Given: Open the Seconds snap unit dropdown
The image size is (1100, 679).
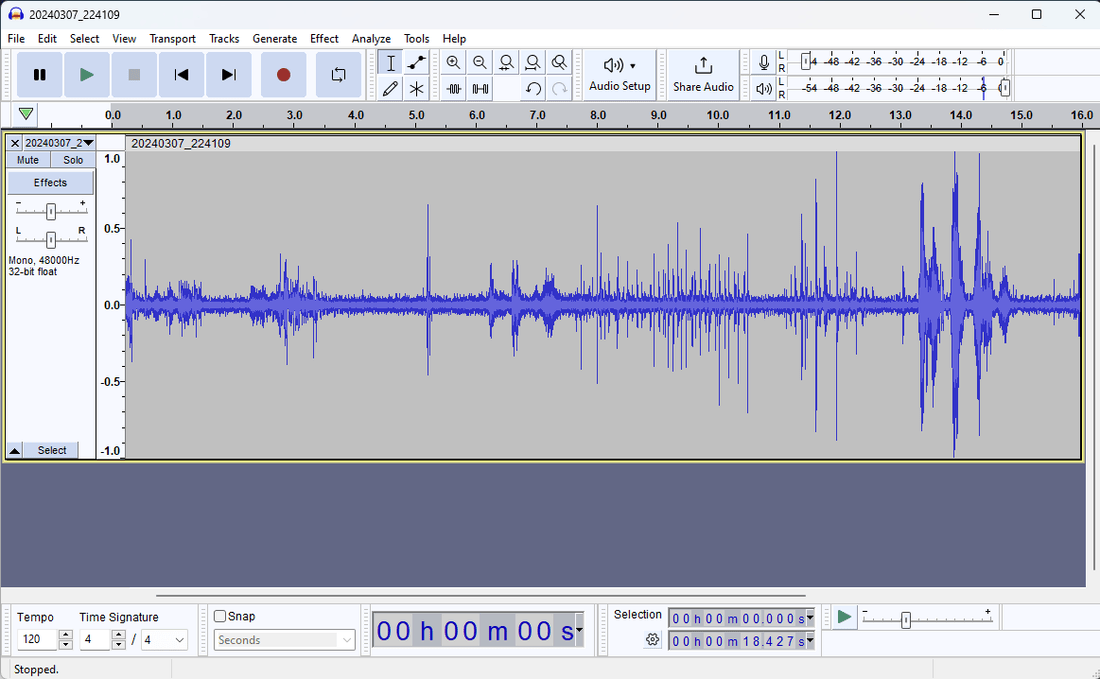Looking at the screenshot, I should click(284, 640).
